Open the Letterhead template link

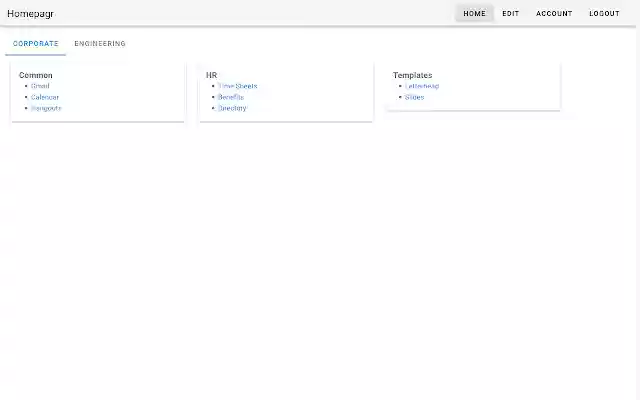(422, 86)
